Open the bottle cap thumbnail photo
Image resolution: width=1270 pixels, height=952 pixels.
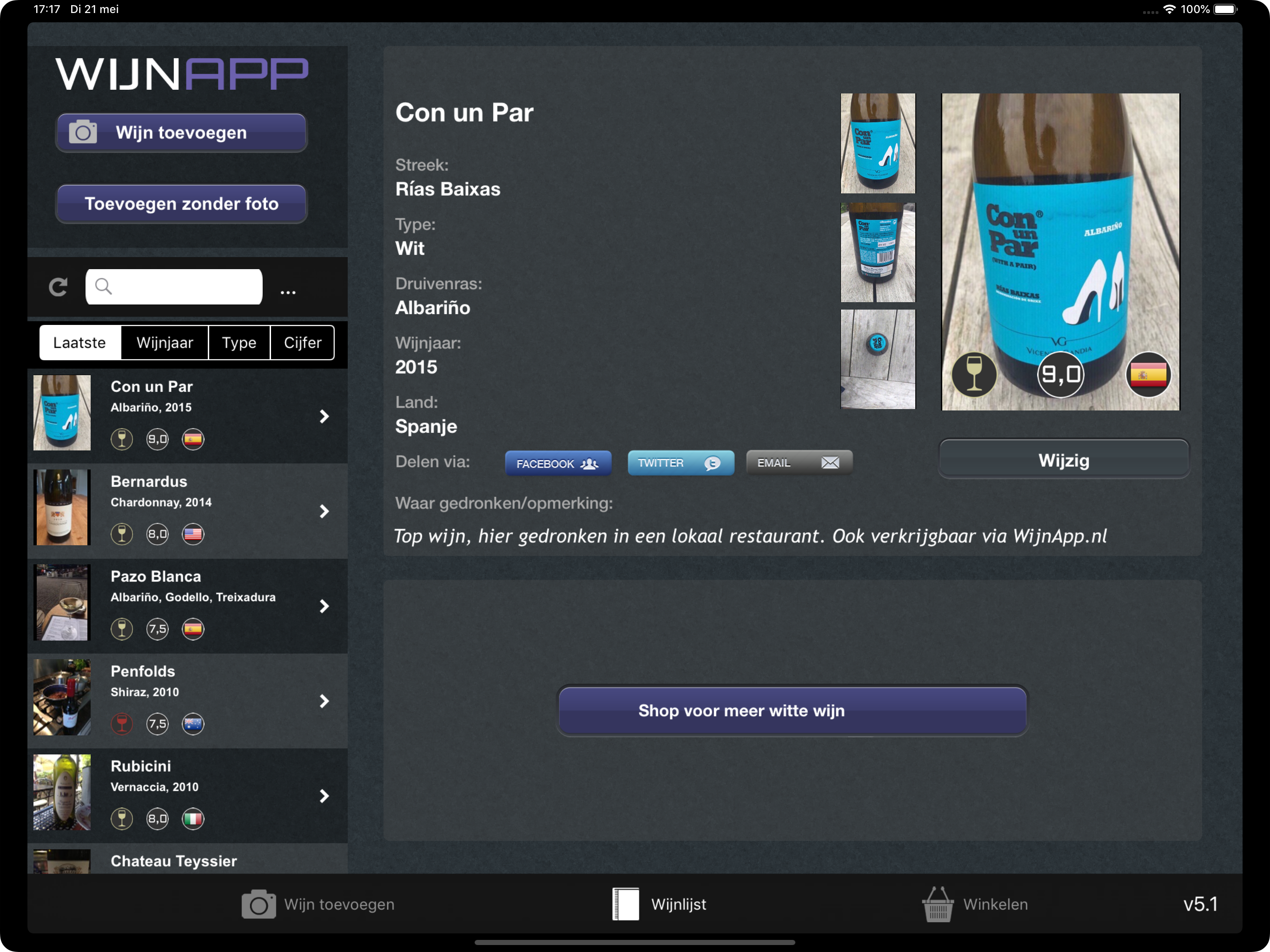coord(878,359)
